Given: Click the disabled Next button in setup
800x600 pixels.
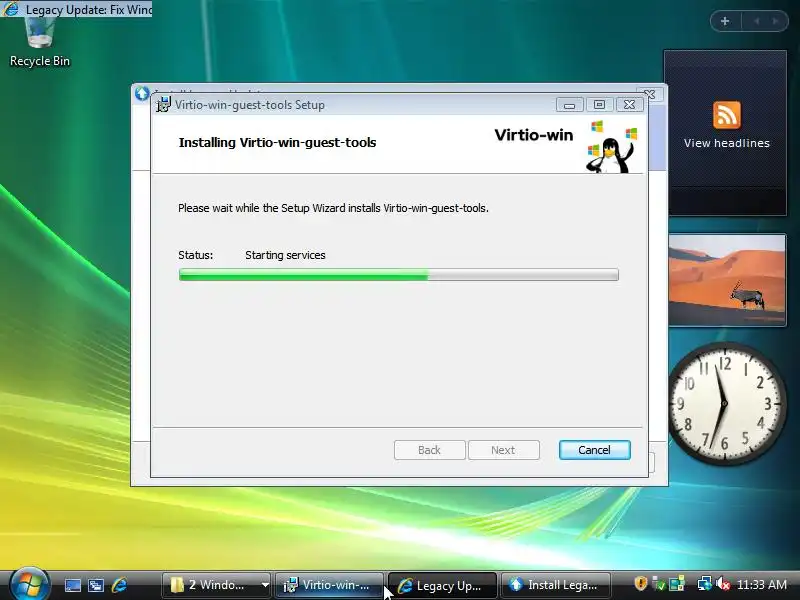Looking at the screenshot, I should click(x=504, y=450).
